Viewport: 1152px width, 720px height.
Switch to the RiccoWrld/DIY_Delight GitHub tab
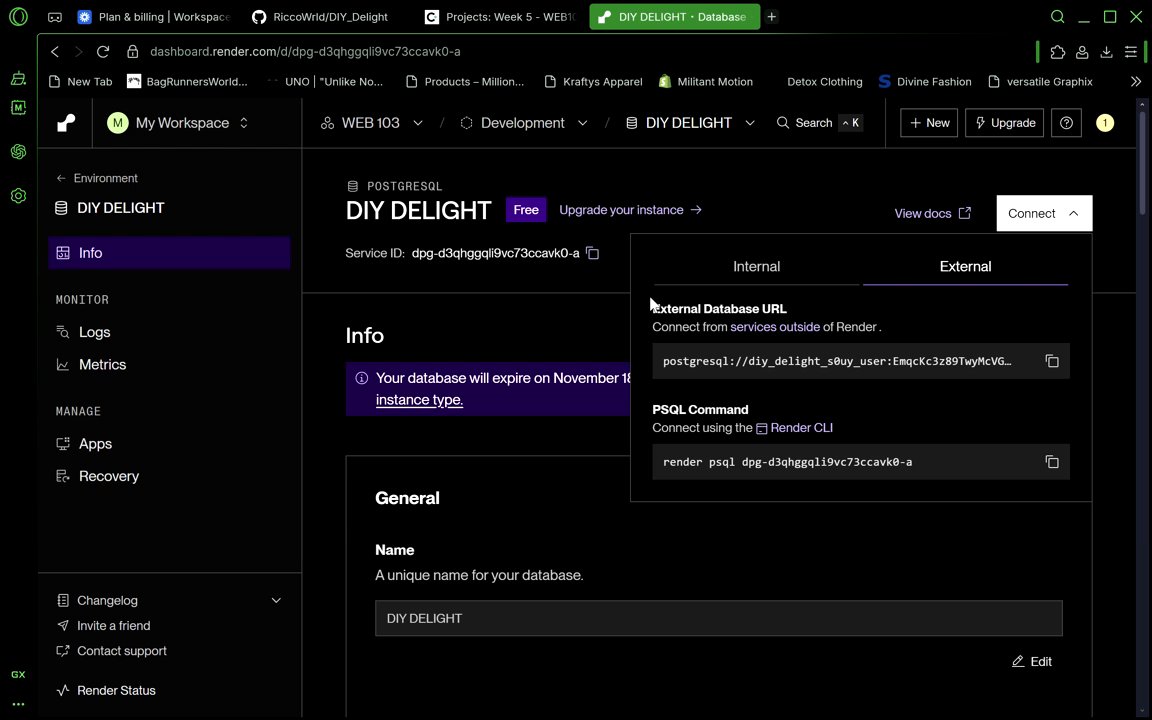[320, 16]
